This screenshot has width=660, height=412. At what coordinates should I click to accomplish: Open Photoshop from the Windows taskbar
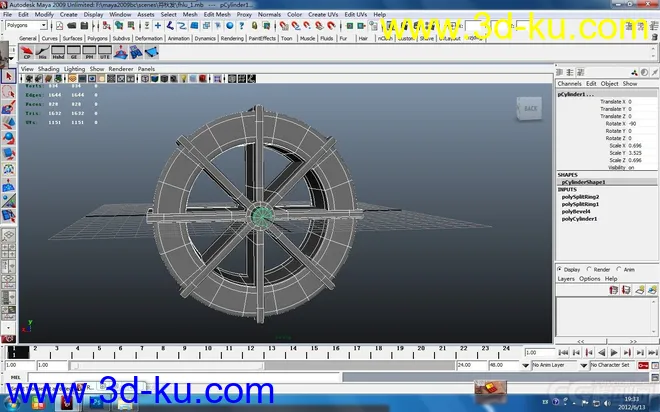click(x=96, y=402)
